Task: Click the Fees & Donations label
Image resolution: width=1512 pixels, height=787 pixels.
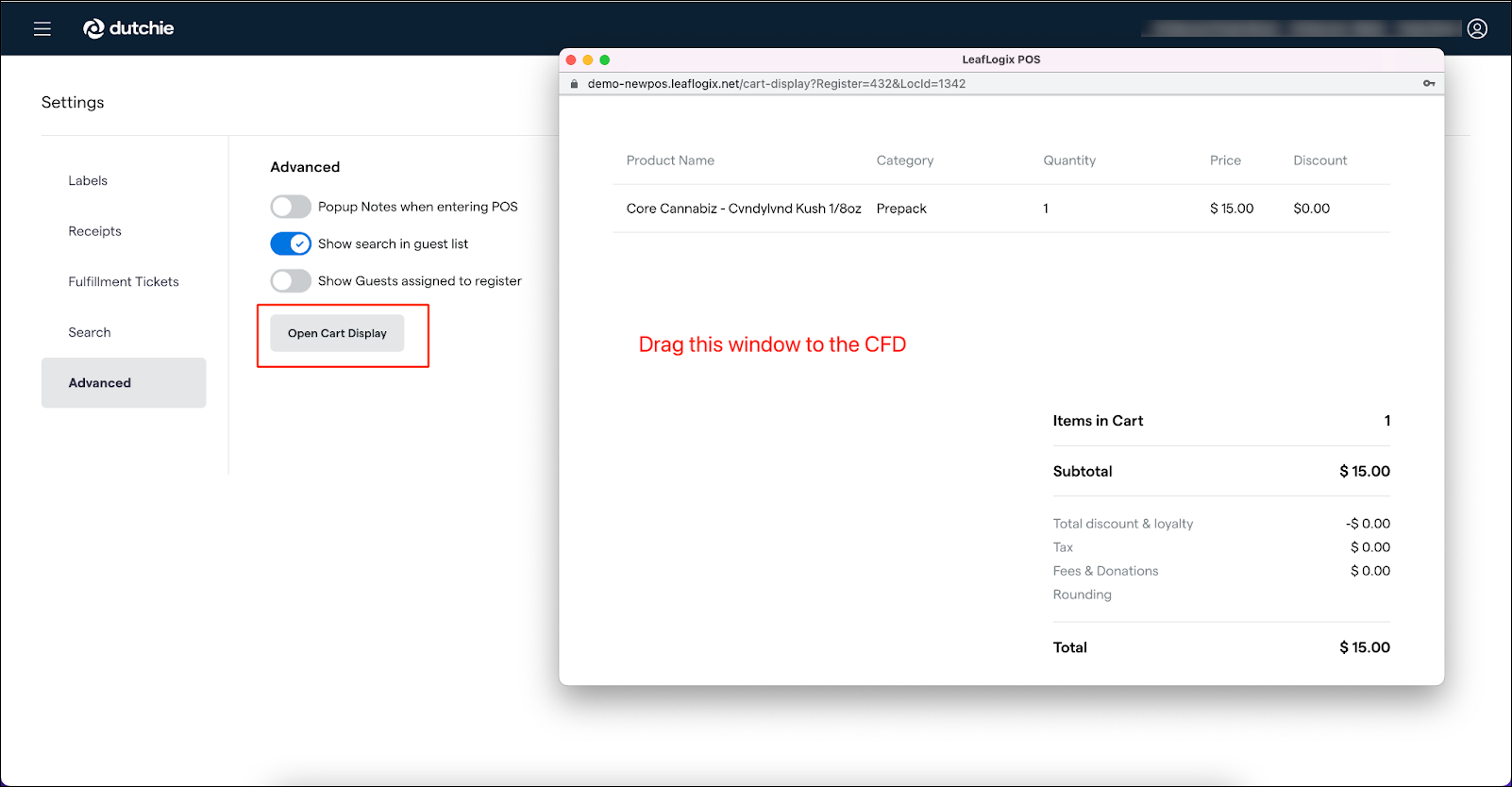Action: pyautogui.click(x=1105, y=571)
